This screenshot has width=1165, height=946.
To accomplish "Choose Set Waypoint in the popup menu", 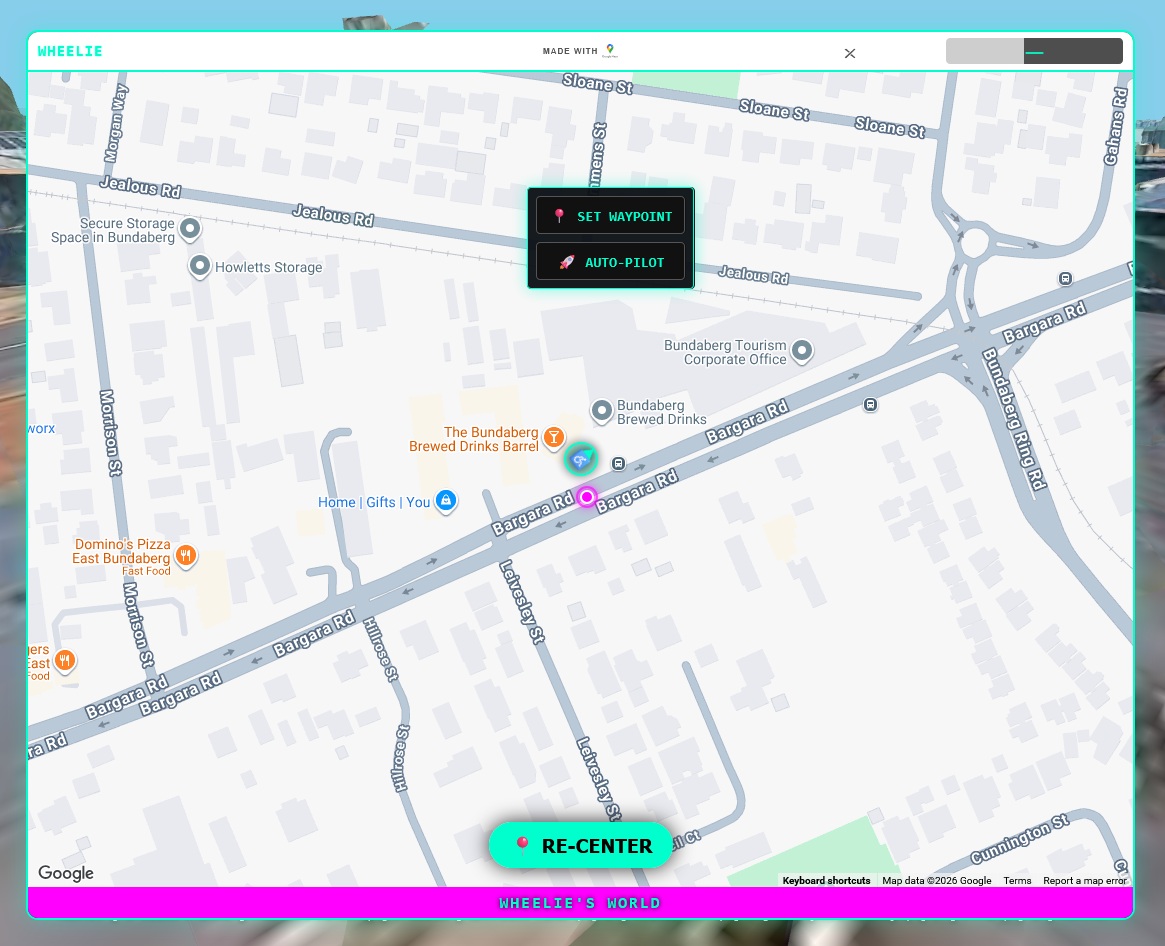I will 610,216.
